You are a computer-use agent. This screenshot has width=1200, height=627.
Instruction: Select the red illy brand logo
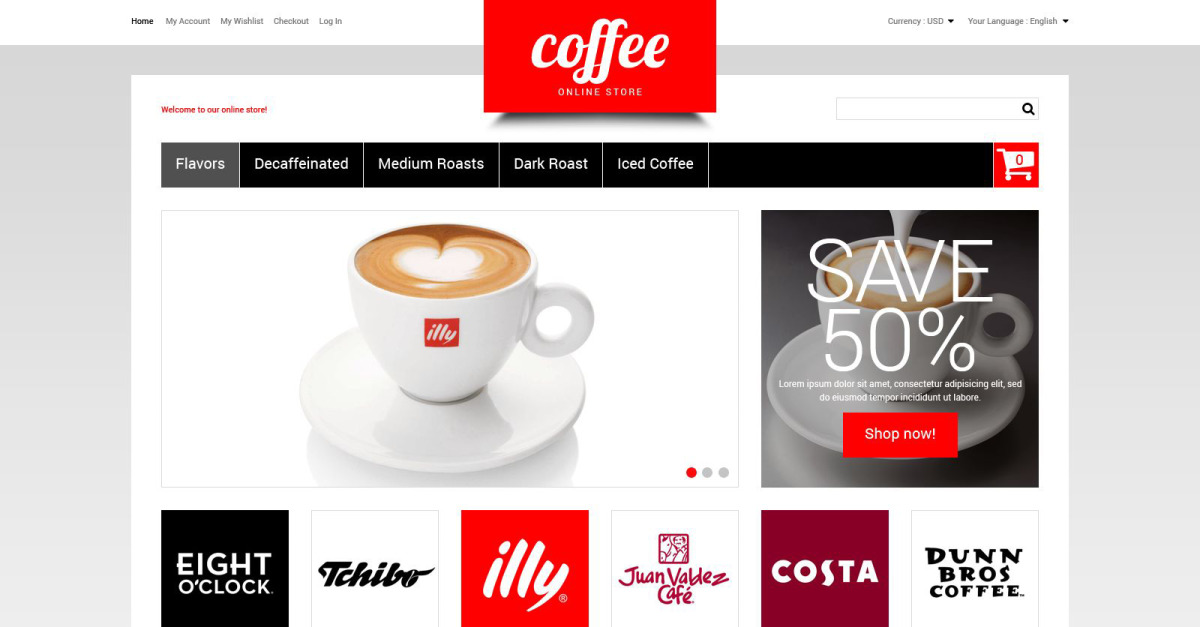click(x=525, y=569)
